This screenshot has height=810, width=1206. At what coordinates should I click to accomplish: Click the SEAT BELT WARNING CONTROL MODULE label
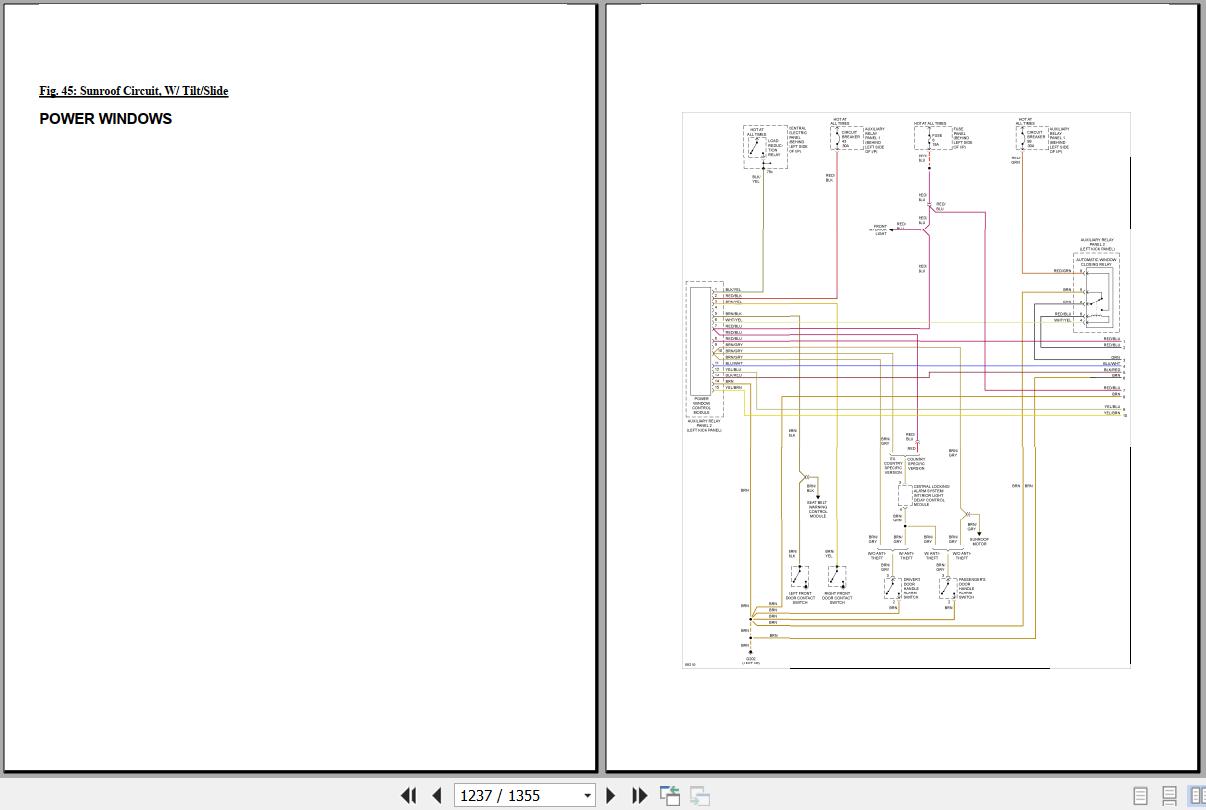click(x=817, y=509)
